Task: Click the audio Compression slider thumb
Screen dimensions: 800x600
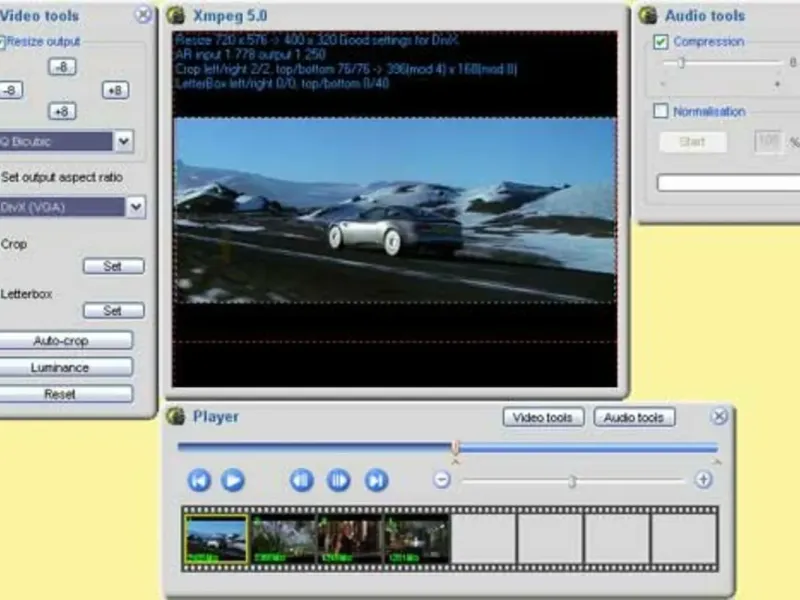Action: click(x=681, y=63)
